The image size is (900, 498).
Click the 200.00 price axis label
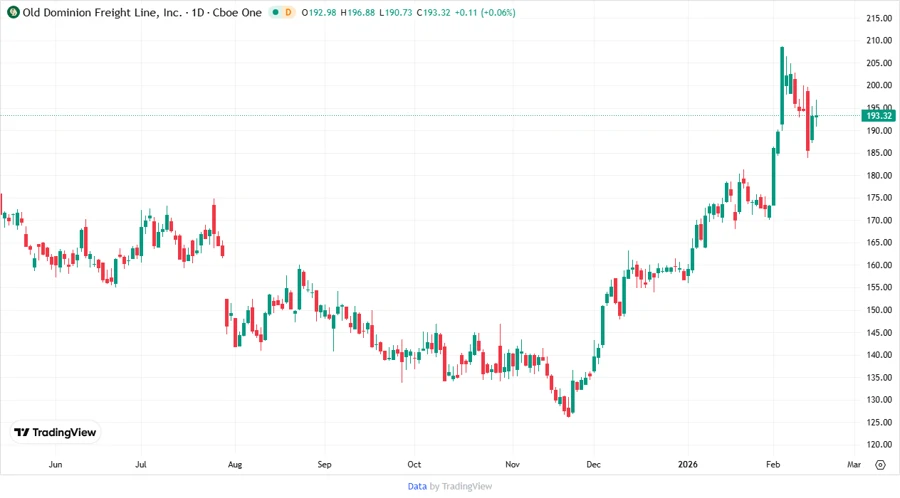coord(879,85)
